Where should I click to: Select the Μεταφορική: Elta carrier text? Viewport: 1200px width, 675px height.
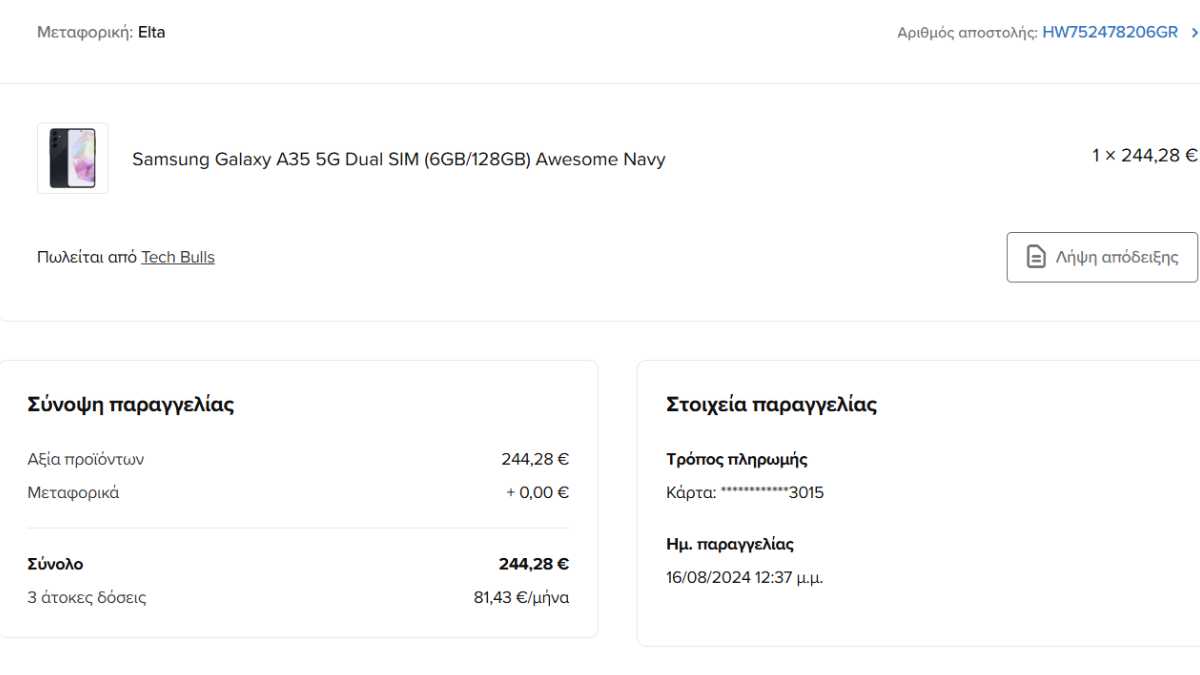(x=101, y=32)
